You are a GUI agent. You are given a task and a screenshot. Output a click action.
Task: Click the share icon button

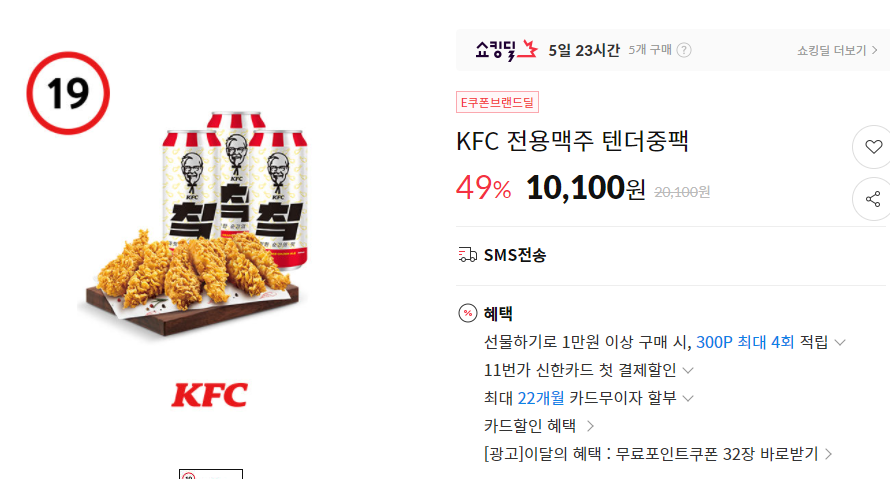[x=873, y=199]
